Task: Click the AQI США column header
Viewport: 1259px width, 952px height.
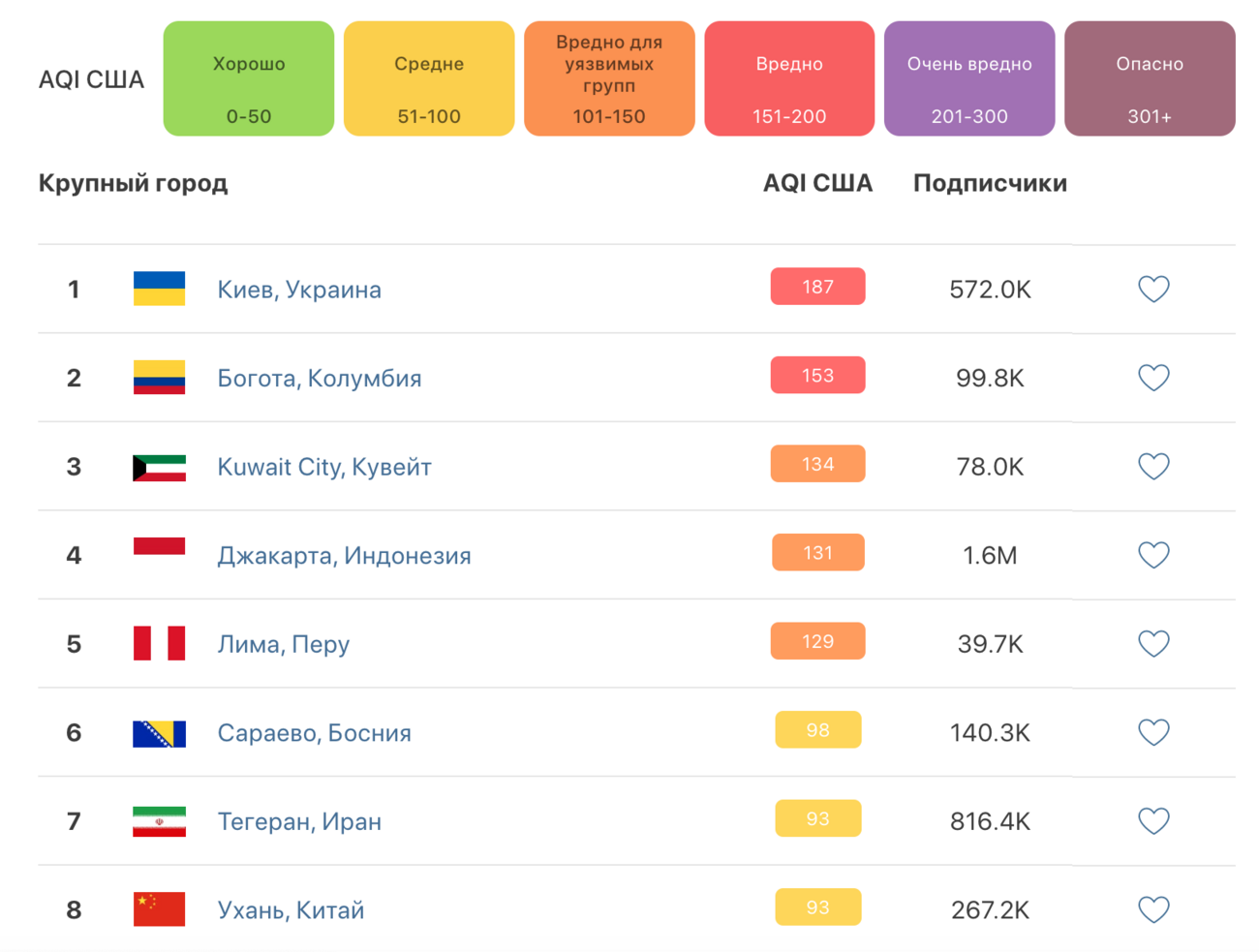Action: pyautogui.click(x=817, y=183)
